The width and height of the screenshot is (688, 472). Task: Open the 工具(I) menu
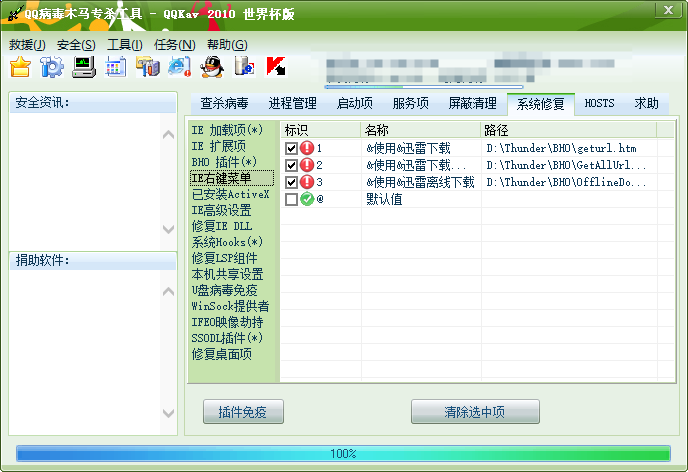pos(125,44)
